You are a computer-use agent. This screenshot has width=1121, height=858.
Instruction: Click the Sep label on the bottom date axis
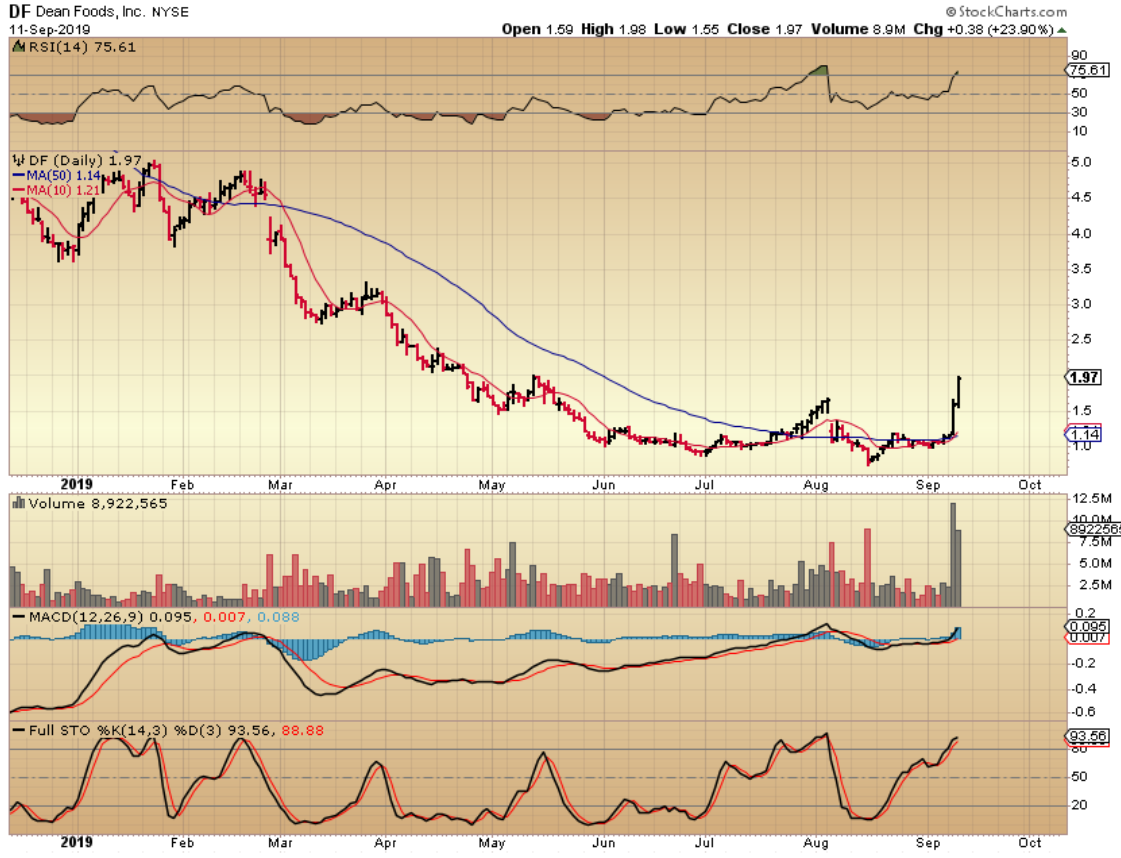click(x=928, y=842)
